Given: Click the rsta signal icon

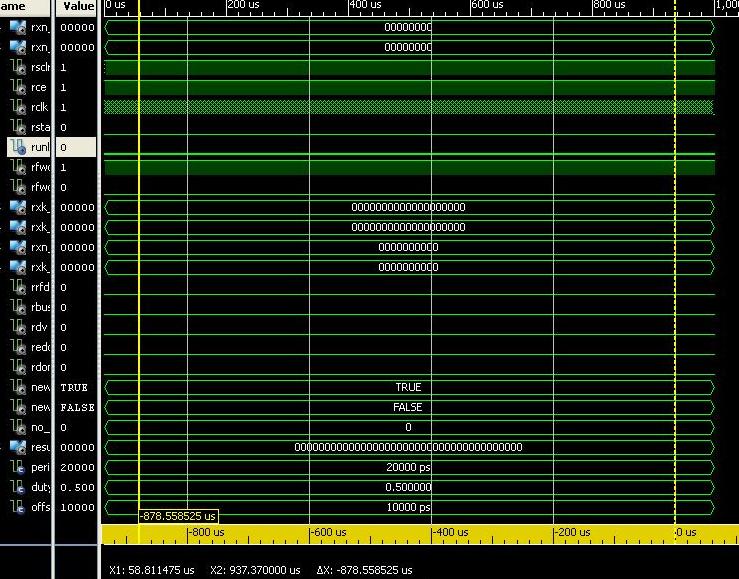Looking at the screenshot, I should tap(17, 127).
